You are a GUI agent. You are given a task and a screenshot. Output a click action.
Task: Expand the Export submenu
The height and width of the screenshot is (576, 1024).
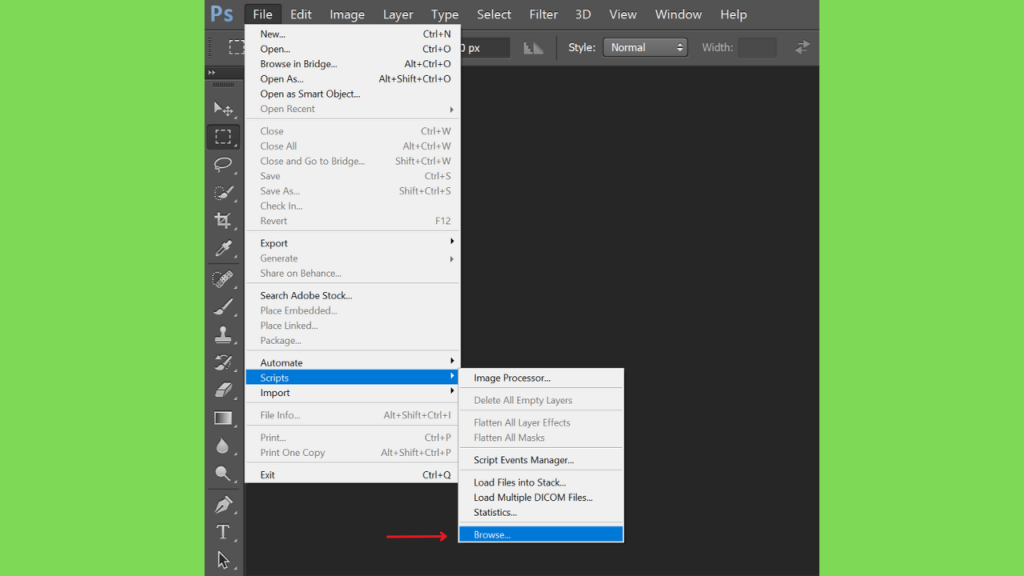[353, 243]
